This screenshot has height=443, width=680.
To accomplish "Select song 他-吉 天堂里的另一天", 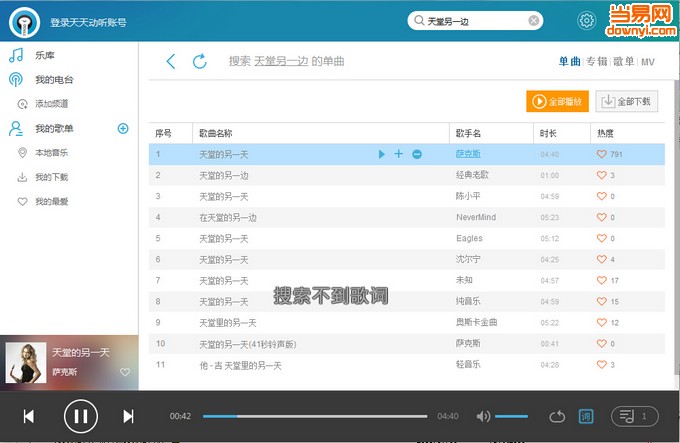I will (x=241, y=365).
